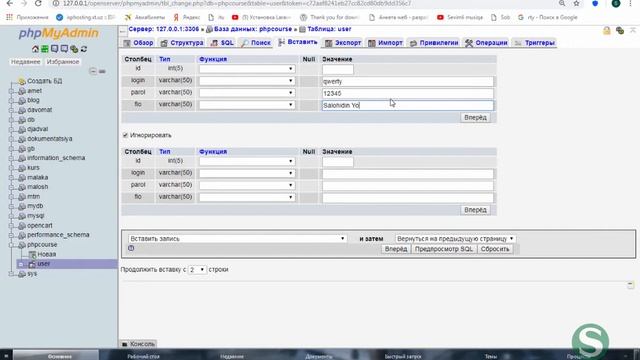The height and width of the screenshot is (360, 640).
Task: Open function dropdown for first login row
Action: point(247,81)
